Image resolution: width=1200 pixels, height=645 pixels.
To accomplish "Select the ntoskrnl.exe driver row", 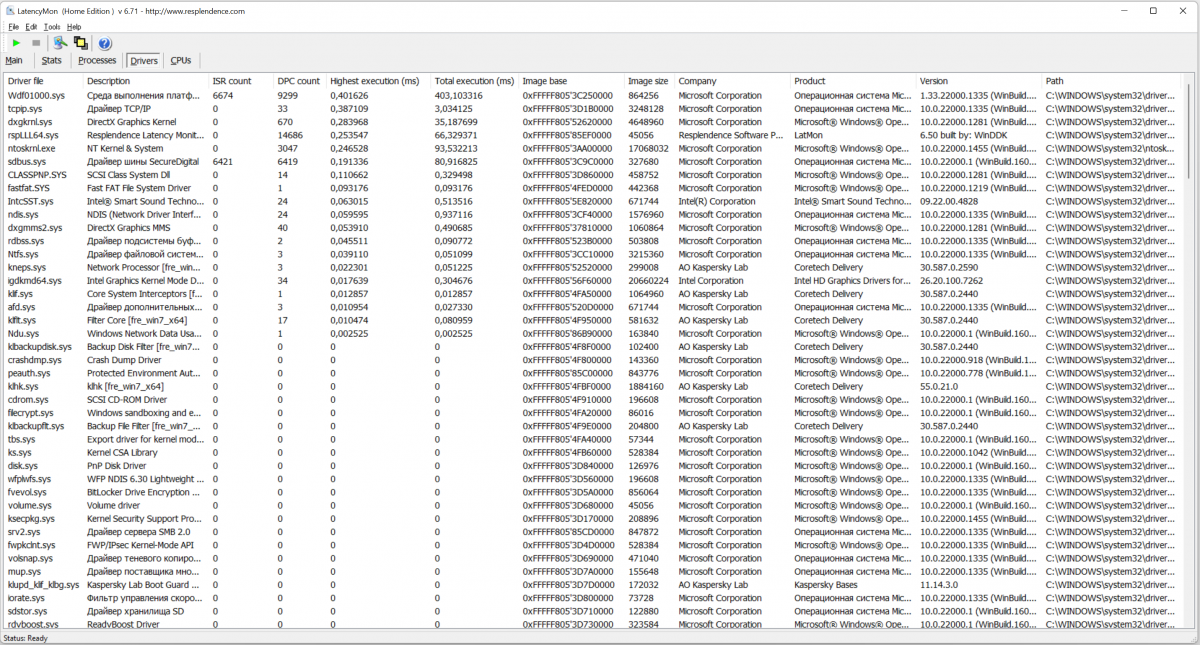I will 593,148.
